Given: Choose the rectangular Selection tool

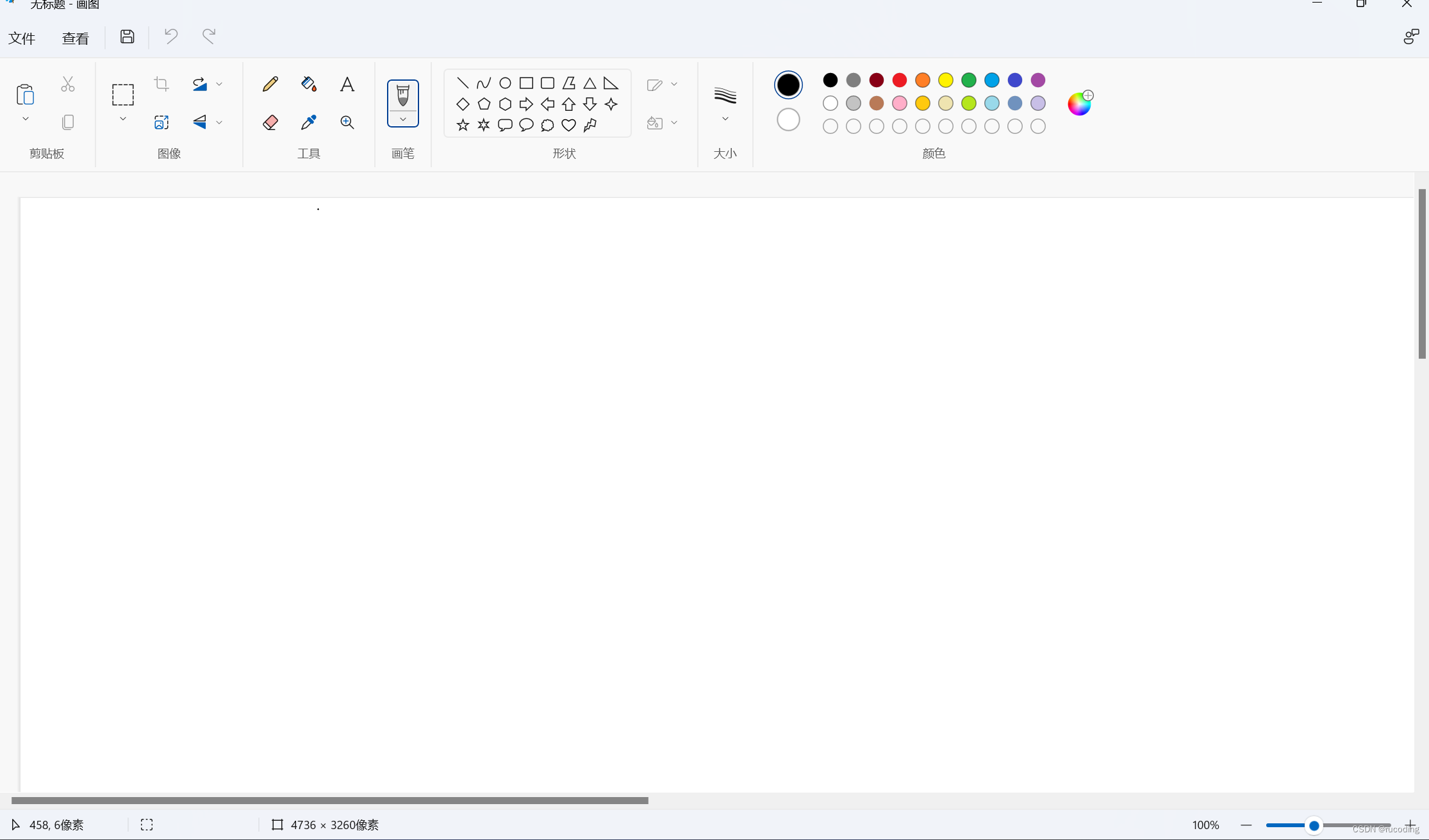Looking at the screenshot, I should coord(123,95).
